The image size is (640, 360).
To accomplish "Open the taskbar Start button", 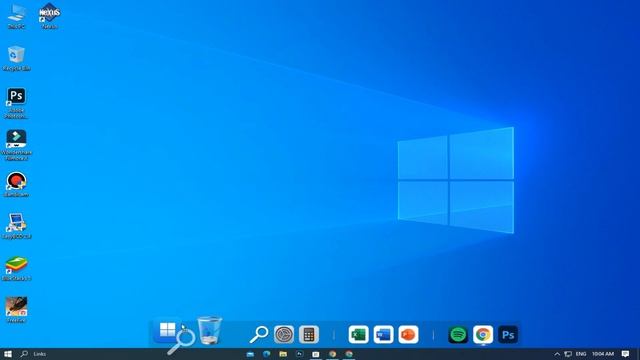I will (8, 354).
